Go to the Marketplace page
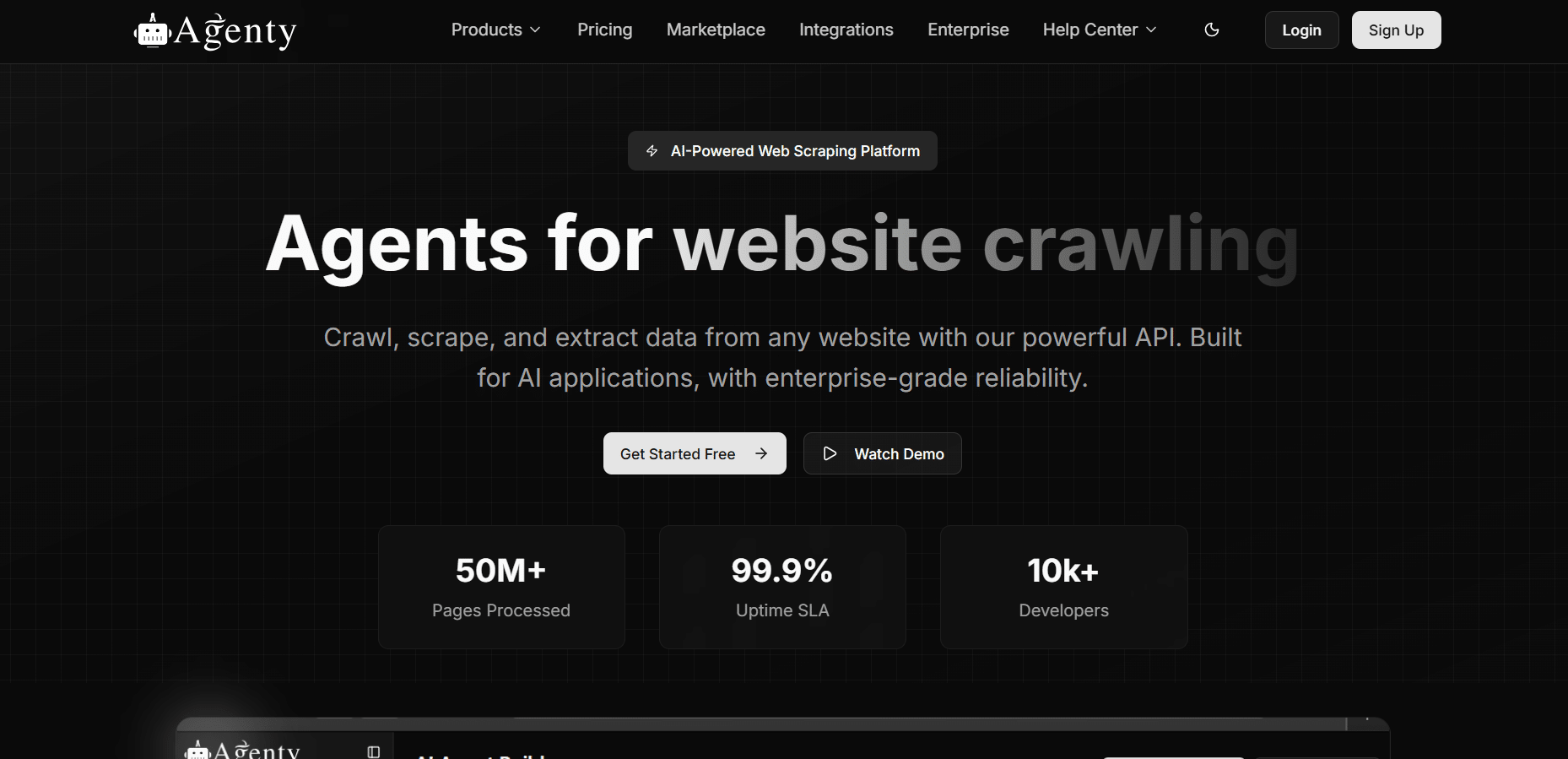 pos(716,30)
